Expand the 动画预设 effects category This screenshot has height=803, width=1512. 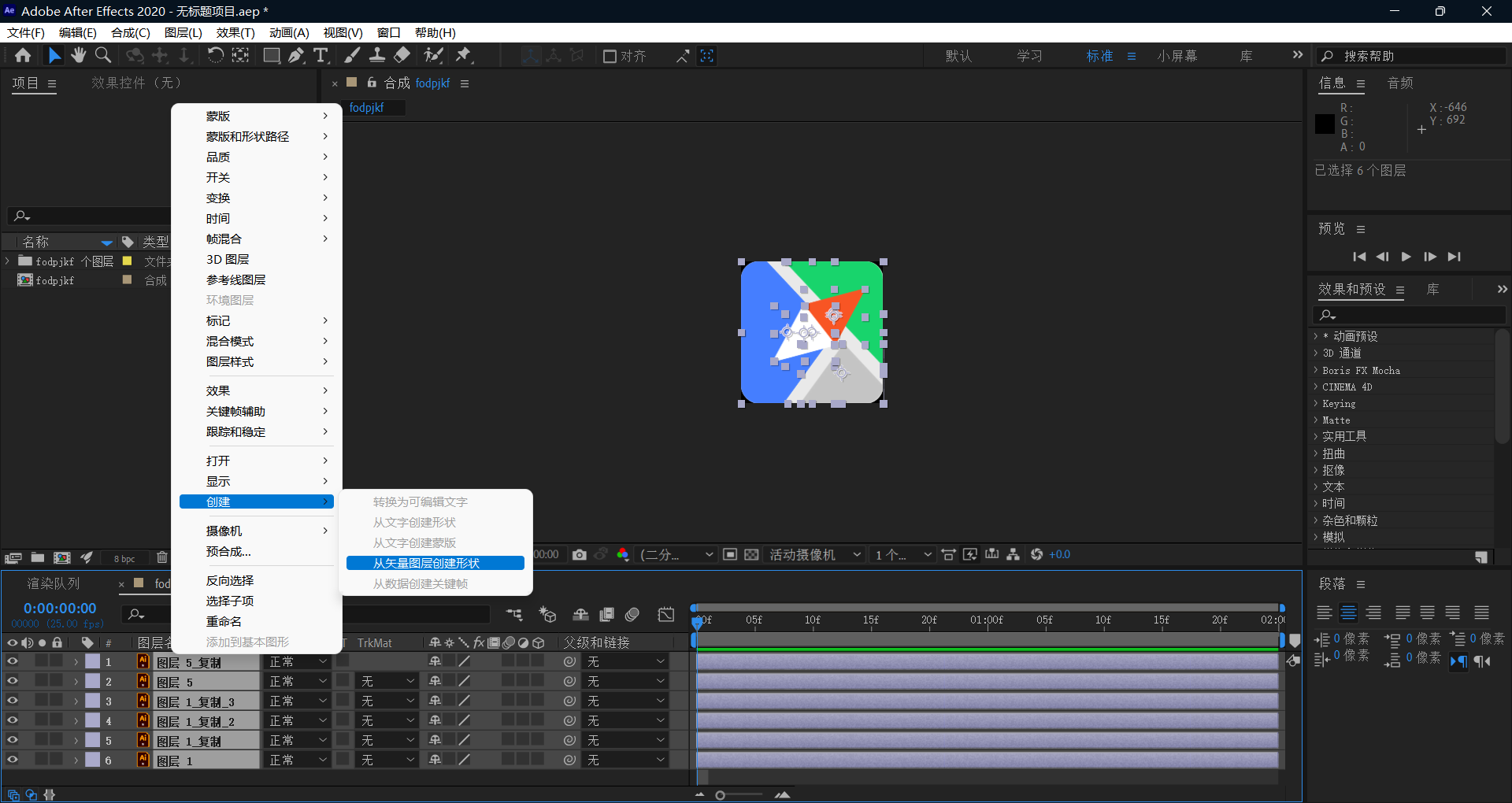[x=1316, y=336]
